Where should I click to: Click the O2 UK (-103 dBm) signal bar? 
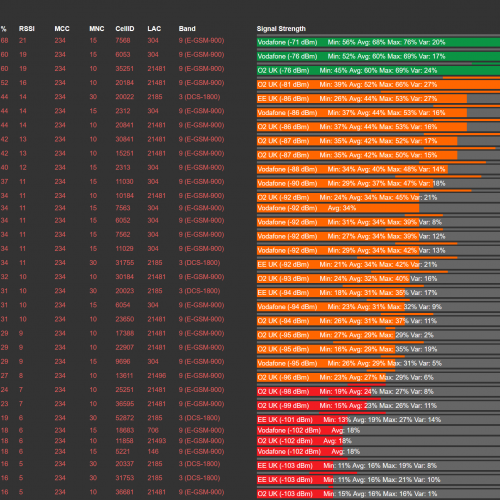pos(295,494)
